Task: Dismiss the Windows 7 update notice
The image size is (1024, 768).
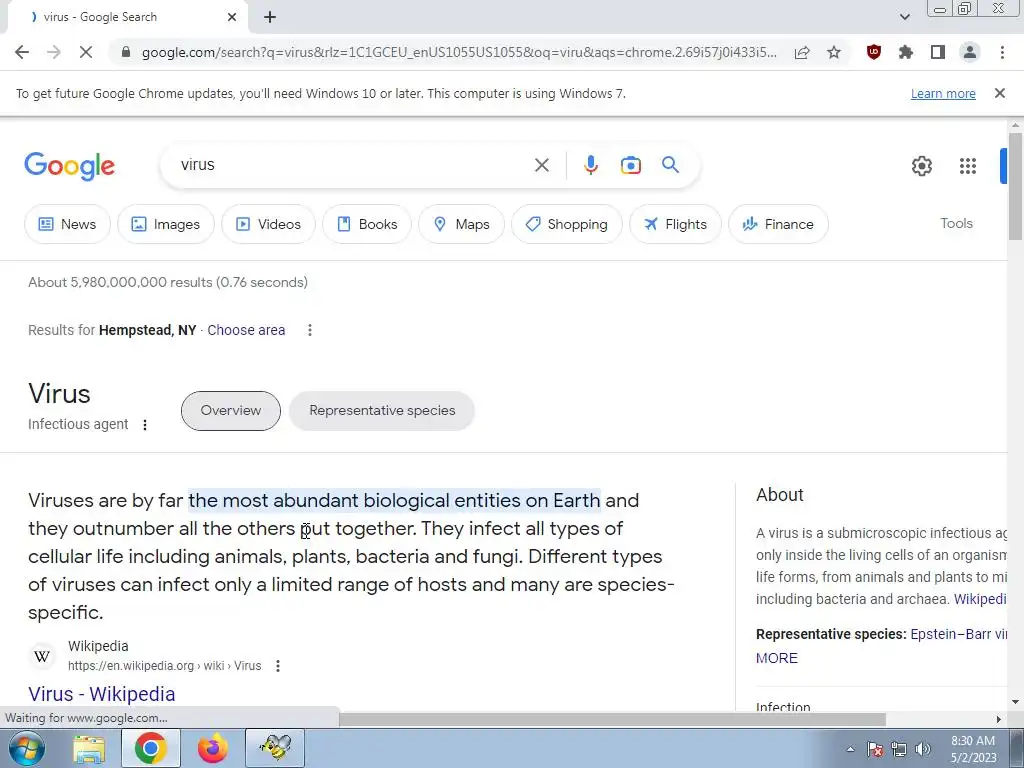Action: [x=1000, y=93]
